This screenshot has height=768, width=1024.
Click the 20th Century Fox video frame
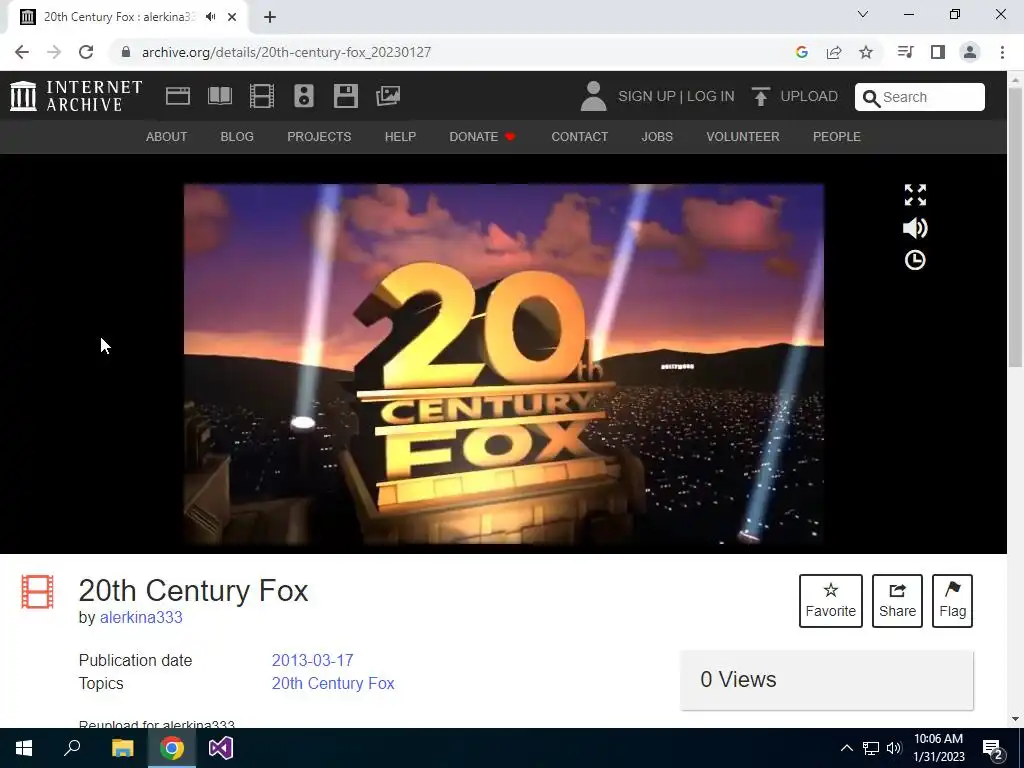tap(504, 364)
